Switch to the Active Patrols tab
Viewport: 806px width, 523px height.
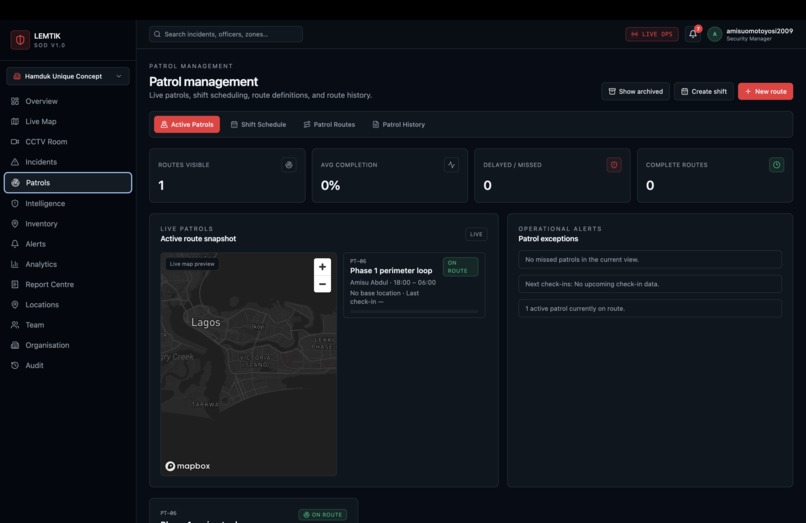(x=187, y=124)
